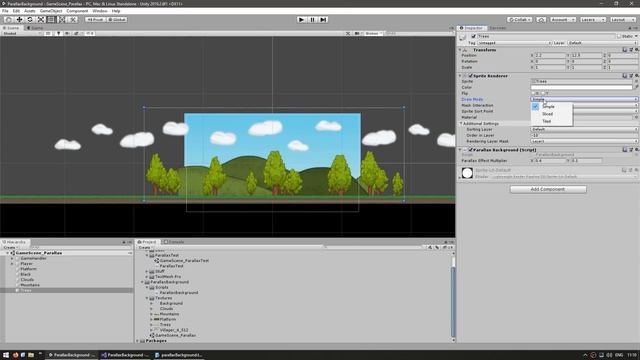Screen dimensions: 640x360
Task: Click Add Component button
Action: click(x=548, y=189)
